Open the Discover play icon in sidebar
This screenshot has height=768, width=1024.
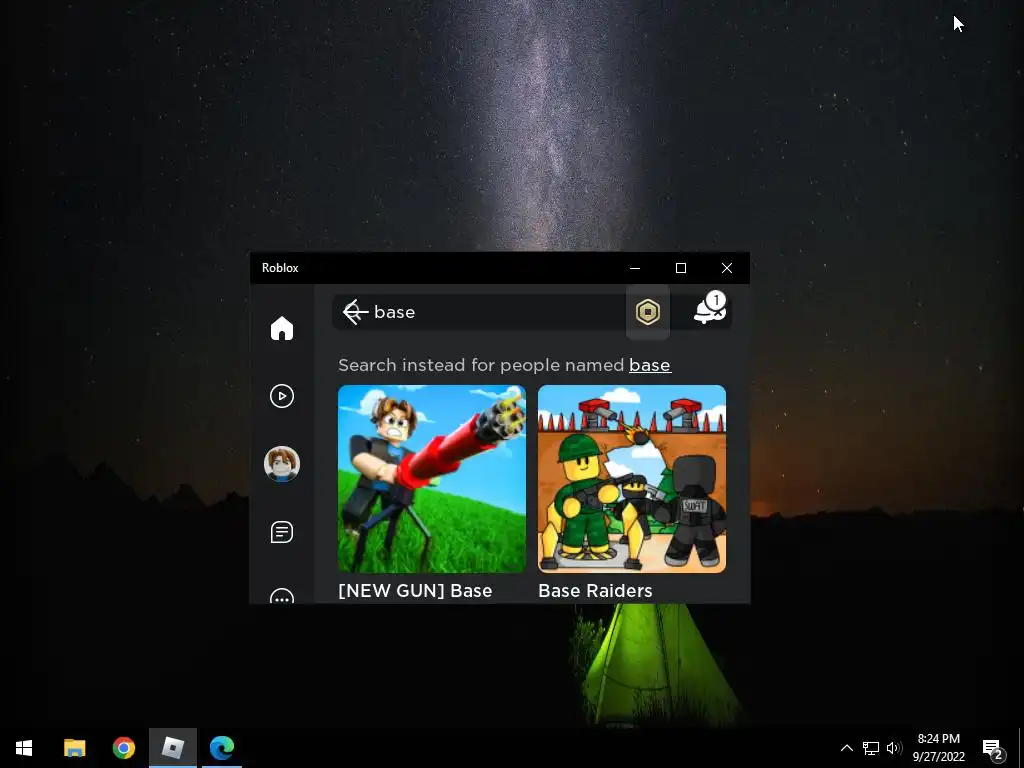tap(281, 396)
